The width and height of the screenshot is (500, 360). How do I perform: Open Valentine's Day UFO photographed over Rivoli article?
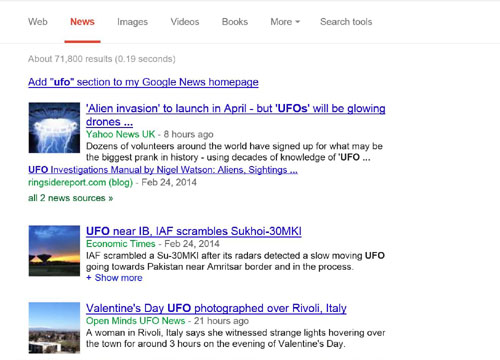click(x=216, y=308)
